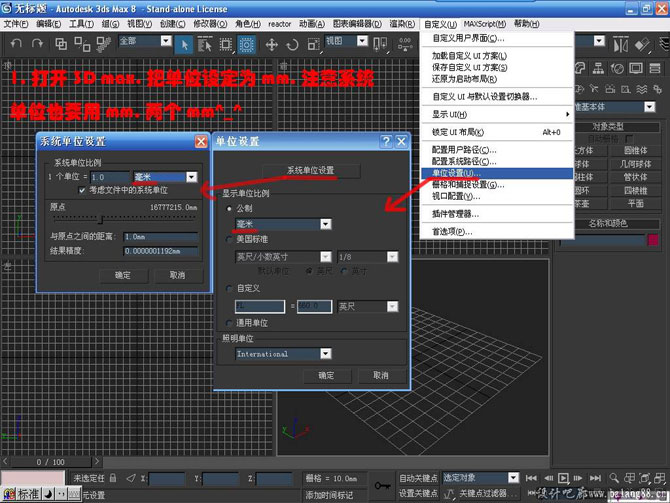The width and height of the screenshot is (670, 503).
Task: Open the 编辑(E) menu
Action: pyautogui.click(x=49, y=24)
